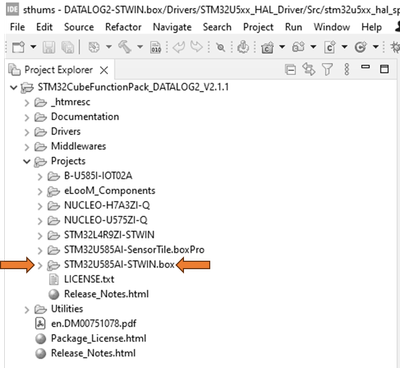Image resolution: width=400 pixels, height=368 pixels.
Task: Click the redo forward-arrow toolbar icon
Action: (196, 47)
